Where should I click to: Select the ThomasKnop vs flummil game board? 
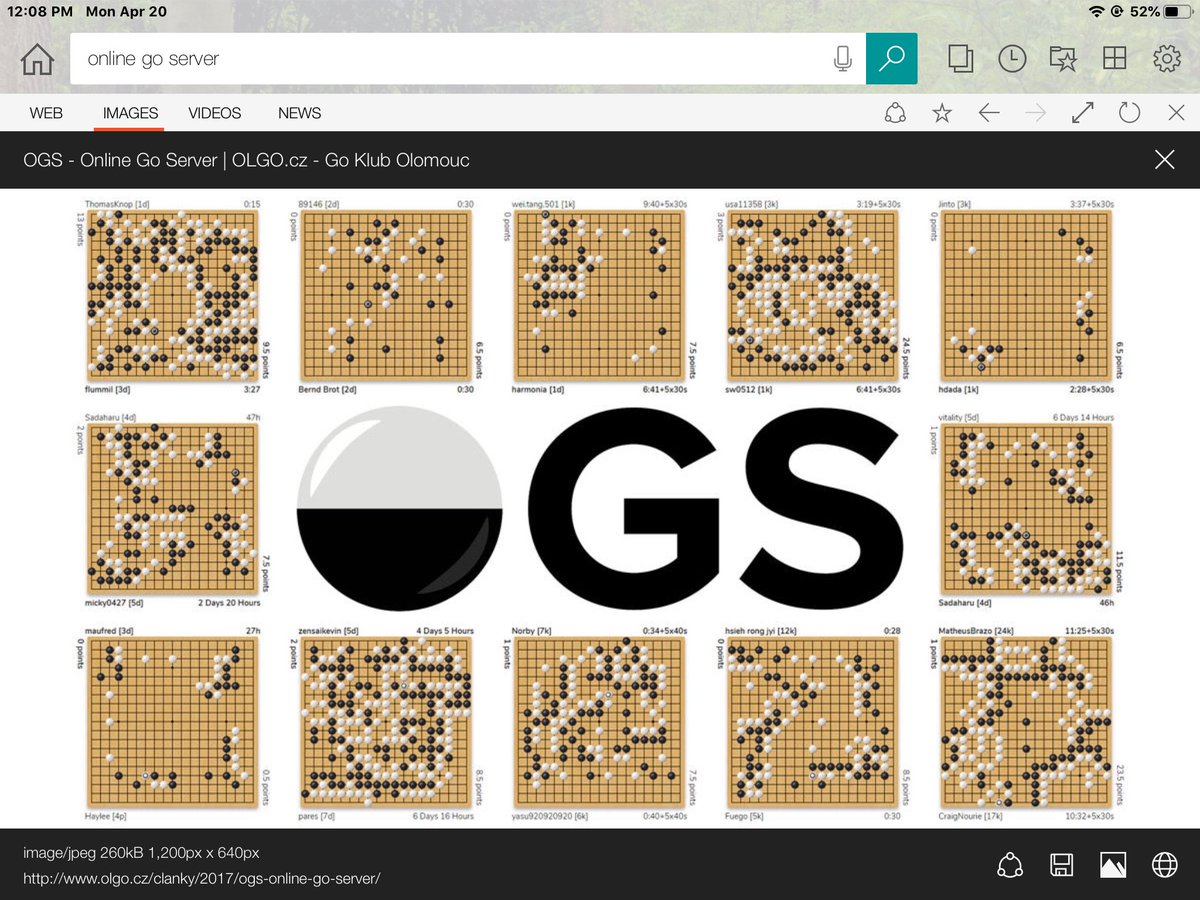172,294
